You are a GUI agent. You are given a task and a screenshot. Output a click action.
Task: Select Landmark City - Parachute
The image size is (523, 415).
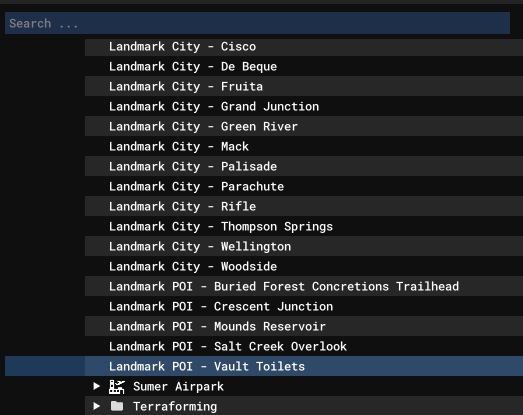[x=304, y=186]
